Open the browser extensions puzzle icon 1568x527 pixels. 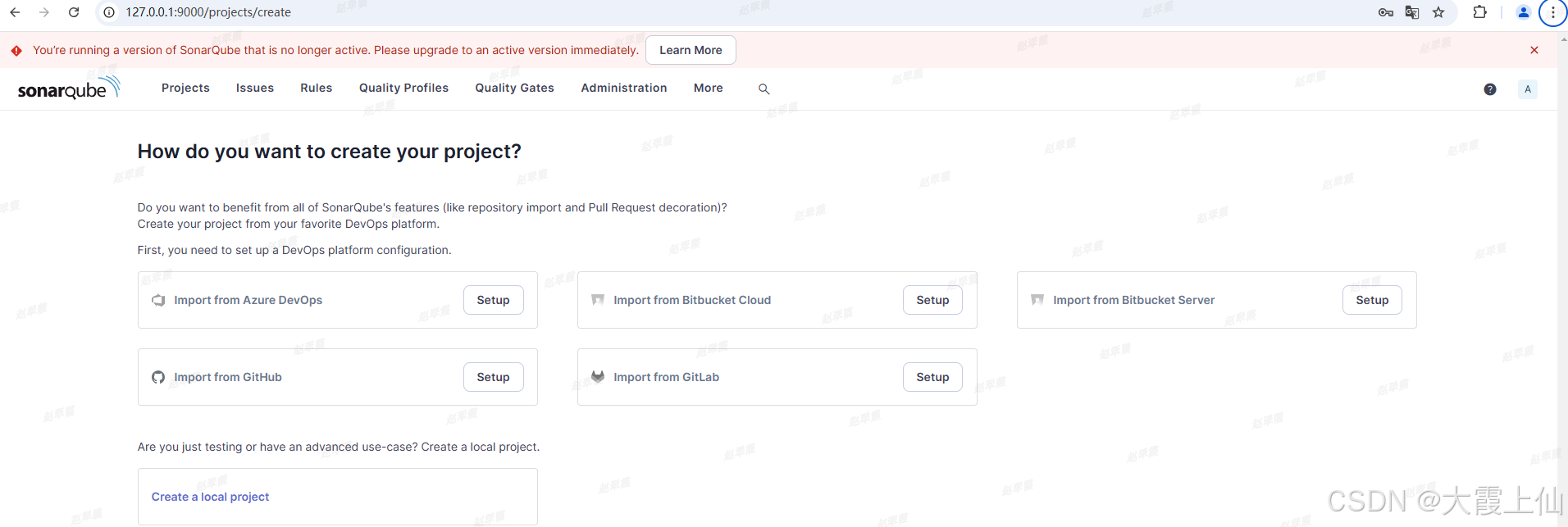click(1480, 12)
